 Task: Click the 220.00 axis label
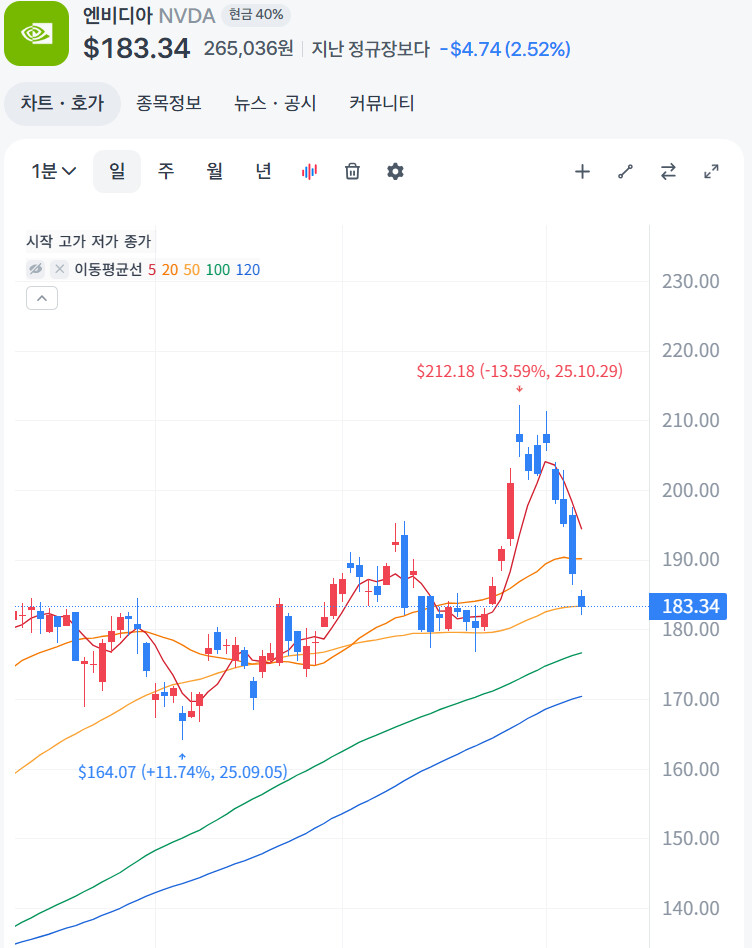click(x=691, y=350)
